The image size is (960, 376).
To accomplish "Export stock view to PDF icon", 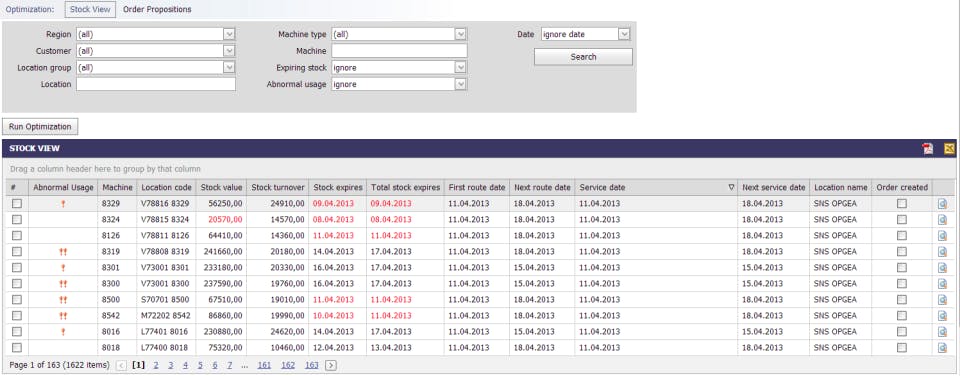I will pyautogui.click(x=928, y=148).
